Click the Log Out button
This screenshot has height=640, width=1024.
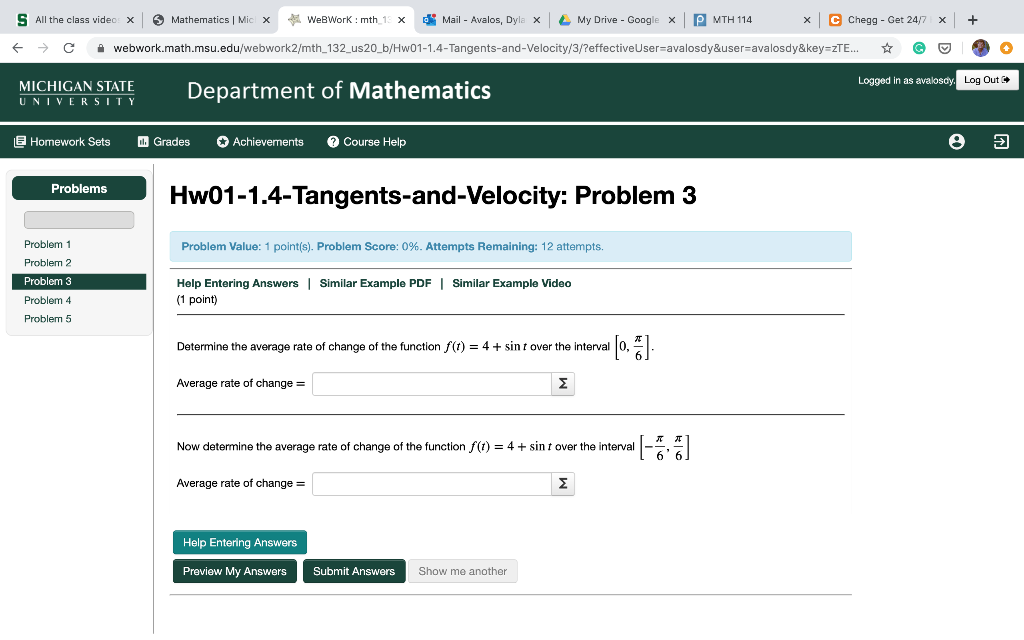987,80
